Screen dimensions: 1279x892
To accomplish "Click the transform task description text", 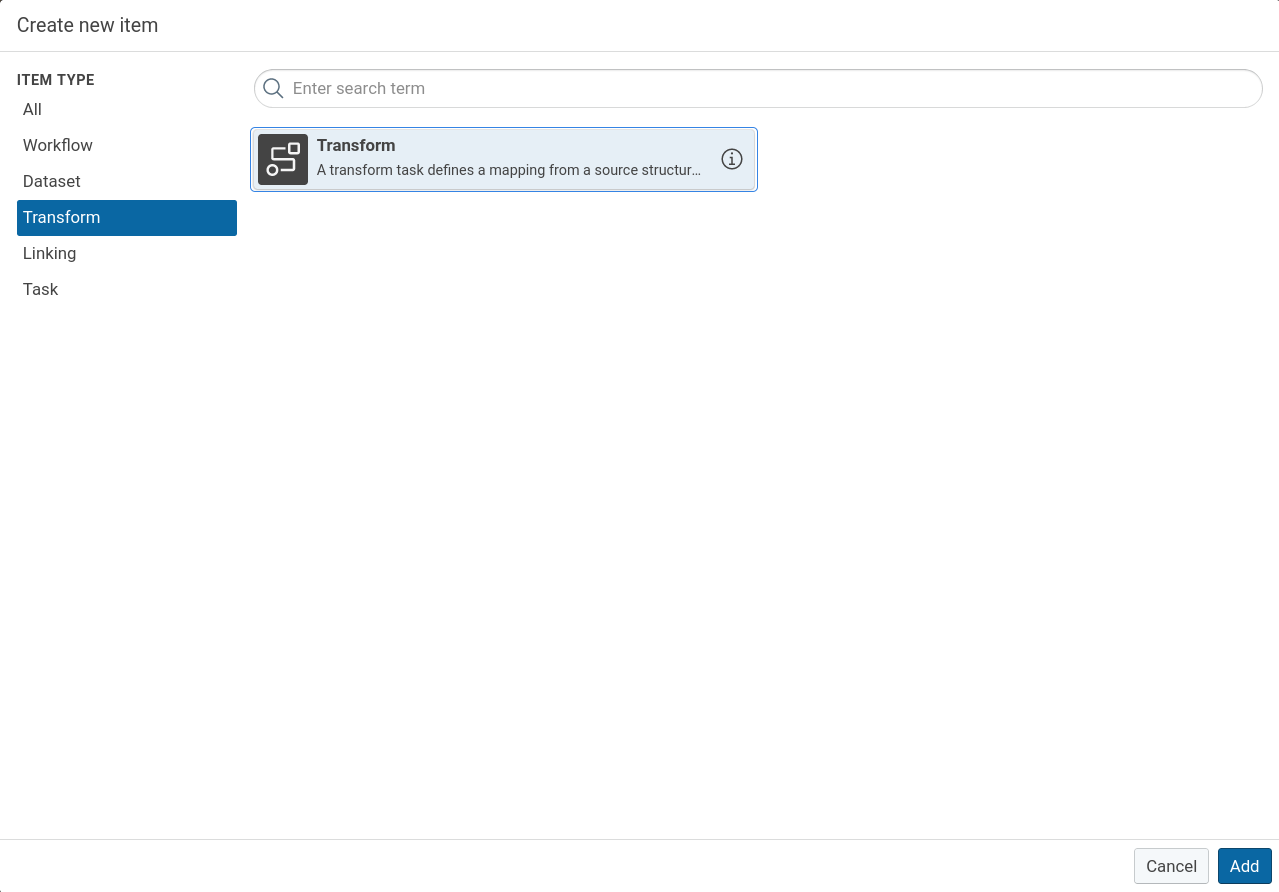I will pos(508,171).
